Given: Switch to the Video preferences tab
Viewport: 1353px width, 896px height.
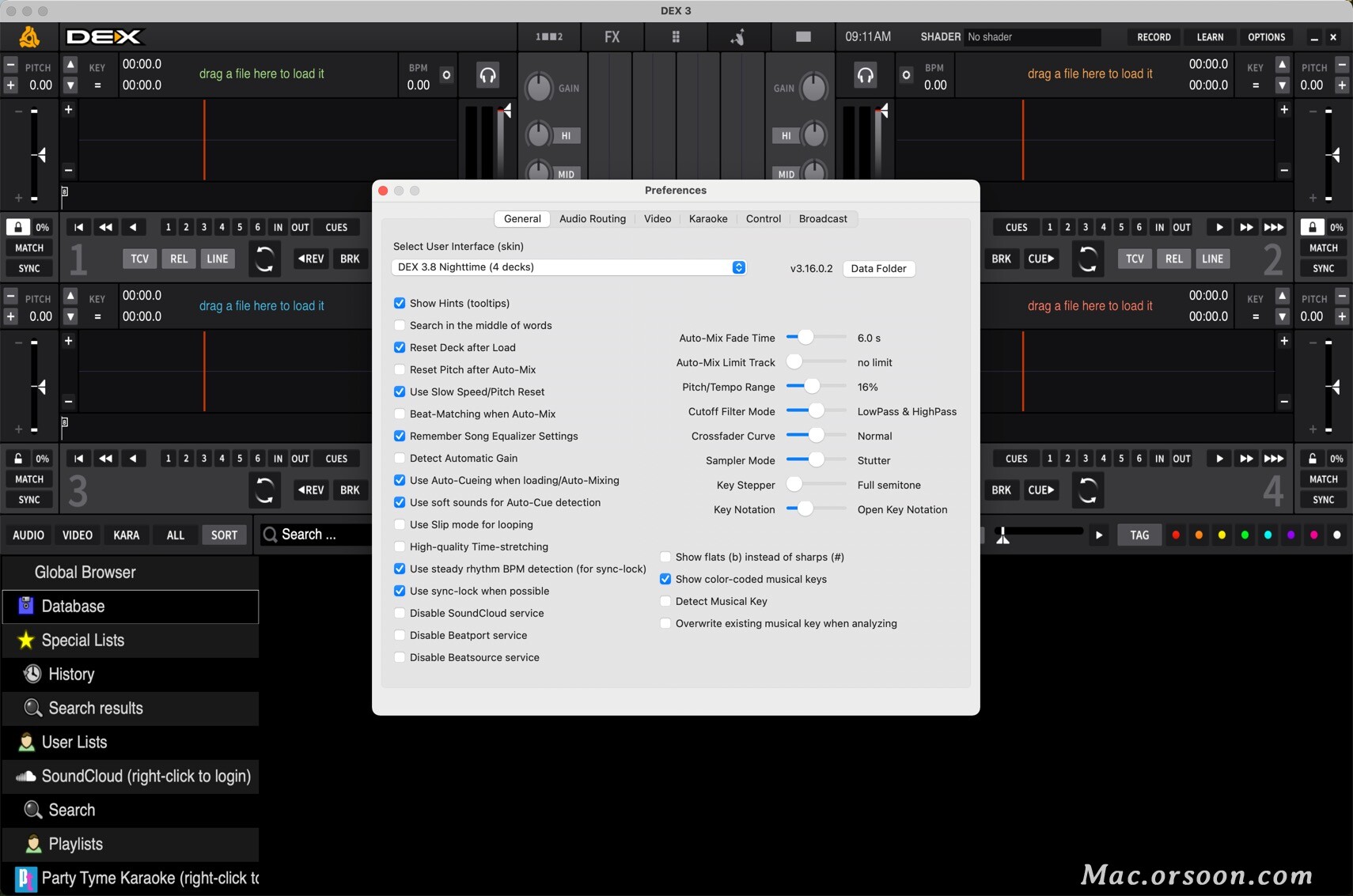Looking at the screenshot, I should [x=658, y=219].
